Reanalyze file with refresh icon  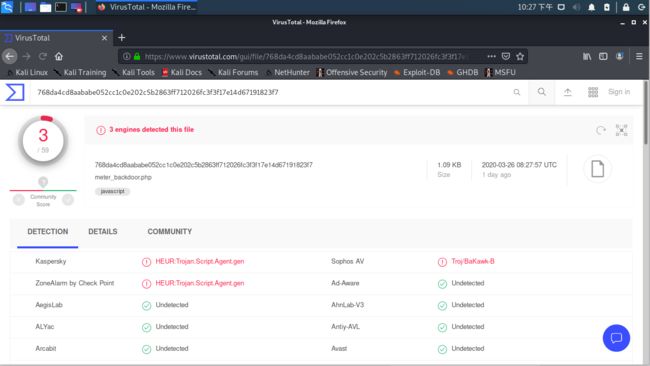point(601,131)
